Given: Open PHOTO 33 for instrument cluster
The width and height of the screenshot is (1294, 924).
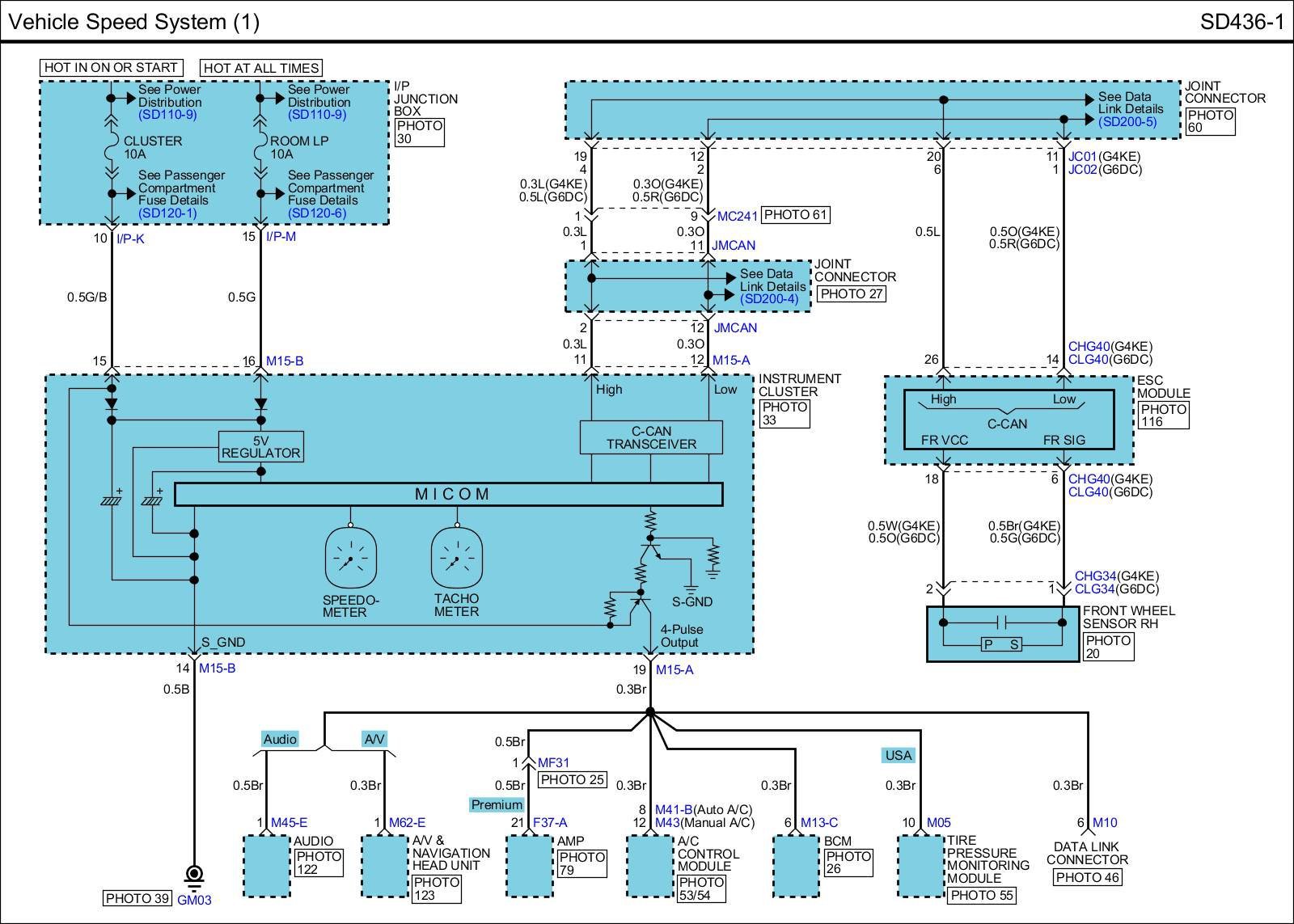Looking at the screenshot, I should click(x=784, y=413).
